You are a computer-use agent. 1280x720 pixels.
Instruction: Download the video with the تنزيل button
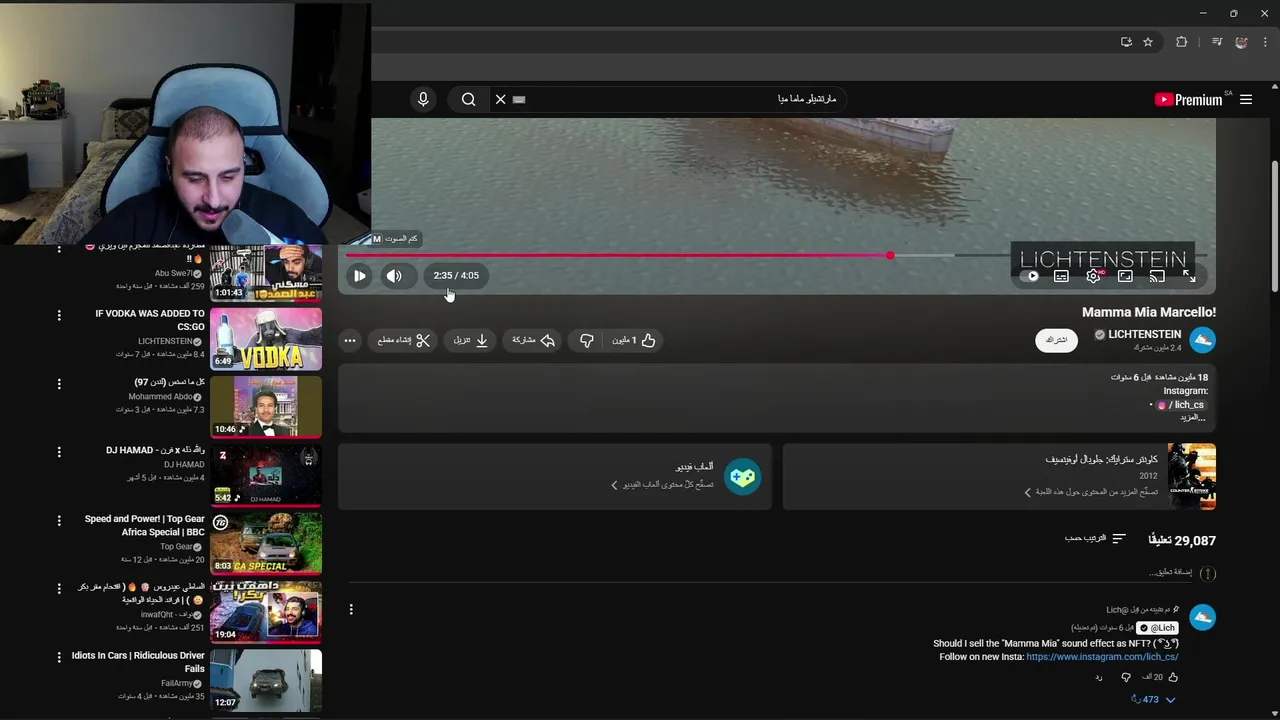pos(471,340)
